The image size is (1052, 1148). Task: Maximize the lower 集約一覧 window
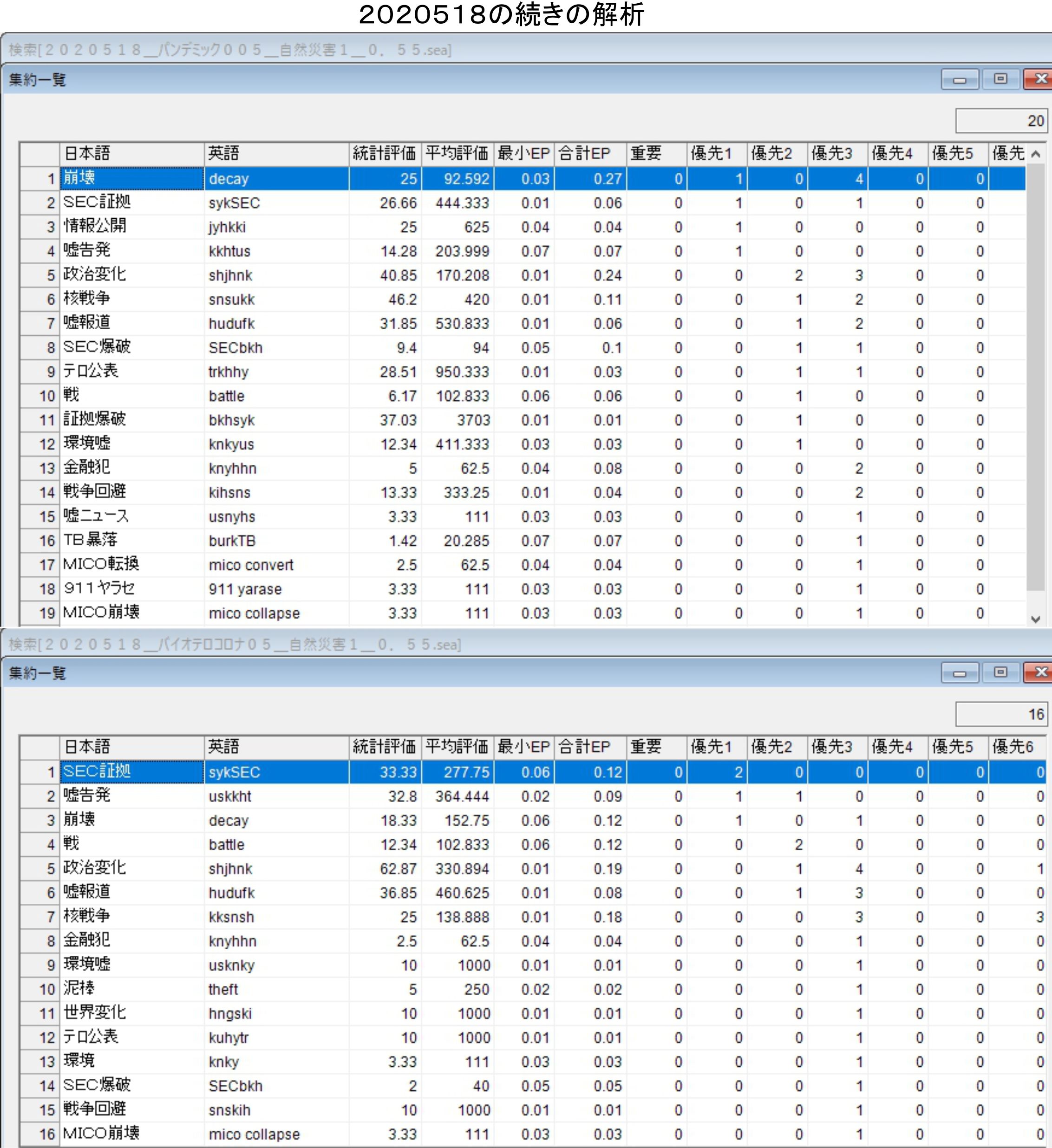(1000, 672)
